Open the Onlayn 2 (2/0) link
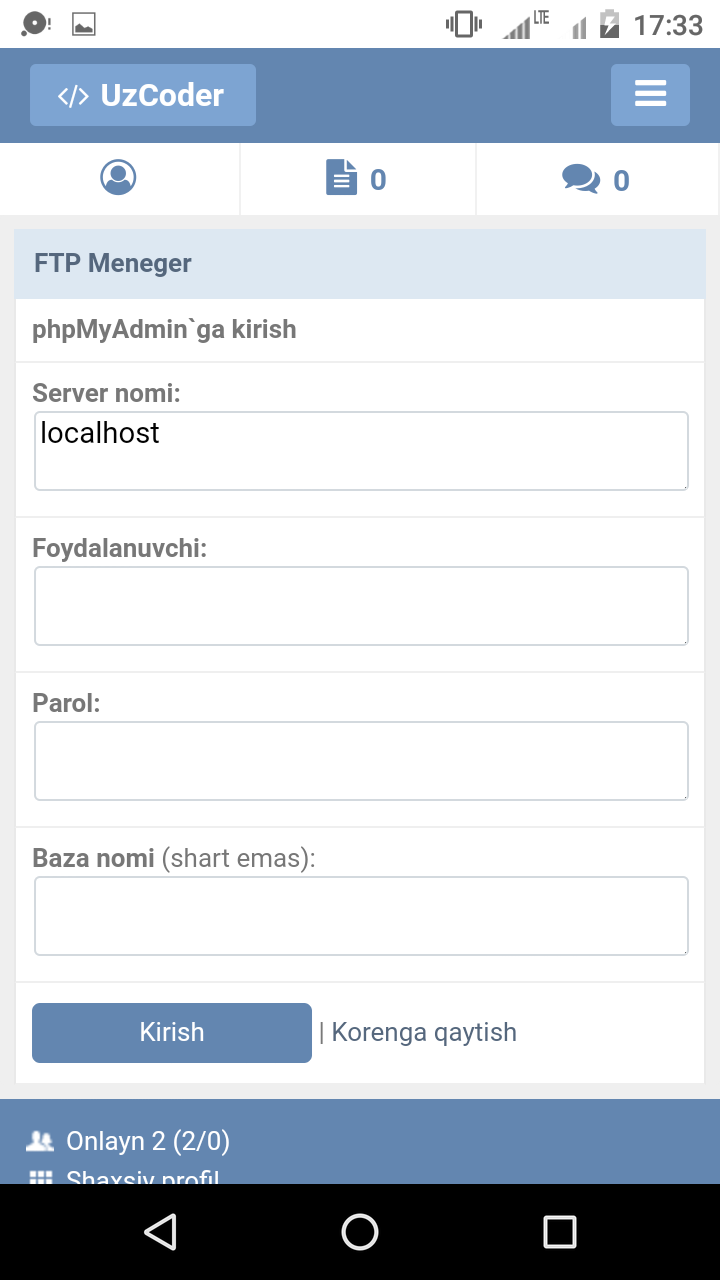The image size is (720, 1280). [x=148, y=1140]
